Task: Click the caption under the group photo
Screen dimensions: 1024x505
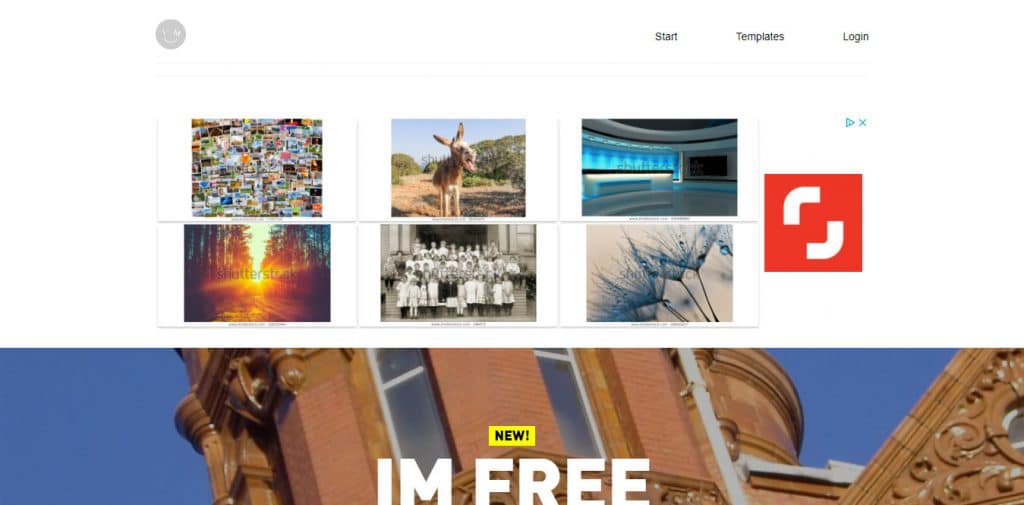Action: [458, 324]
